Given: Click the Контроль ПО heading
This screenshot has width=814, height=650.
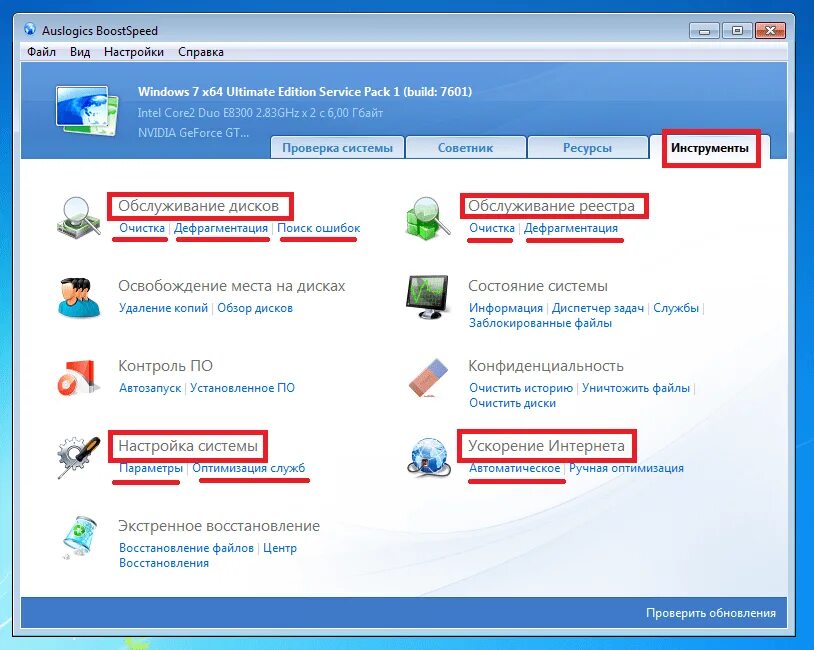Looking at the screenshot, I should coord(166,366).
